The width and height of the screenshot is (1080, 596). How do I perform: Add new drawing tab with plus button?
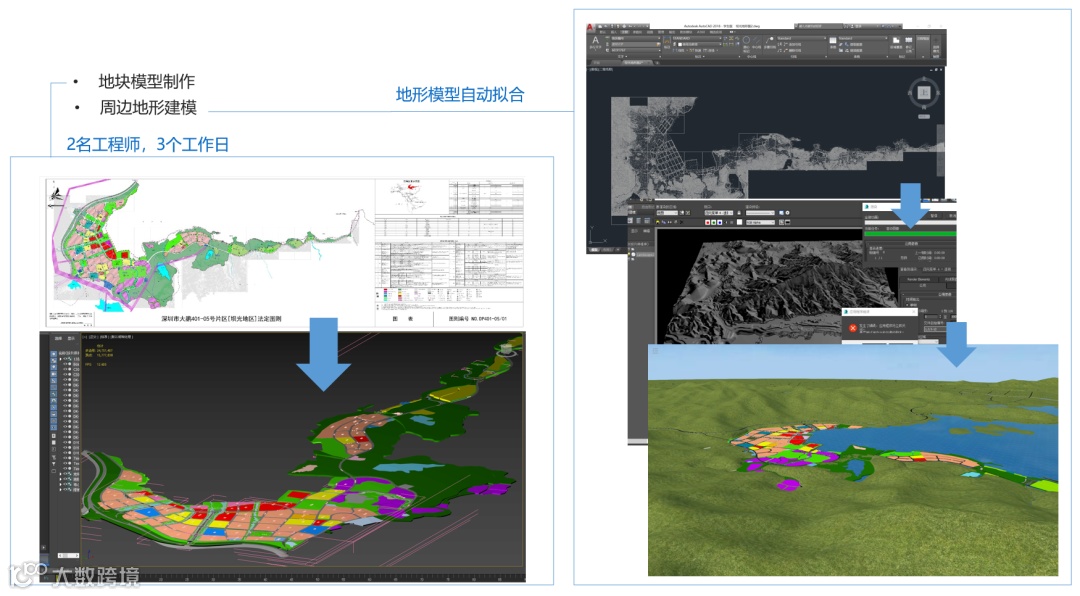click(x=658, y=63)
